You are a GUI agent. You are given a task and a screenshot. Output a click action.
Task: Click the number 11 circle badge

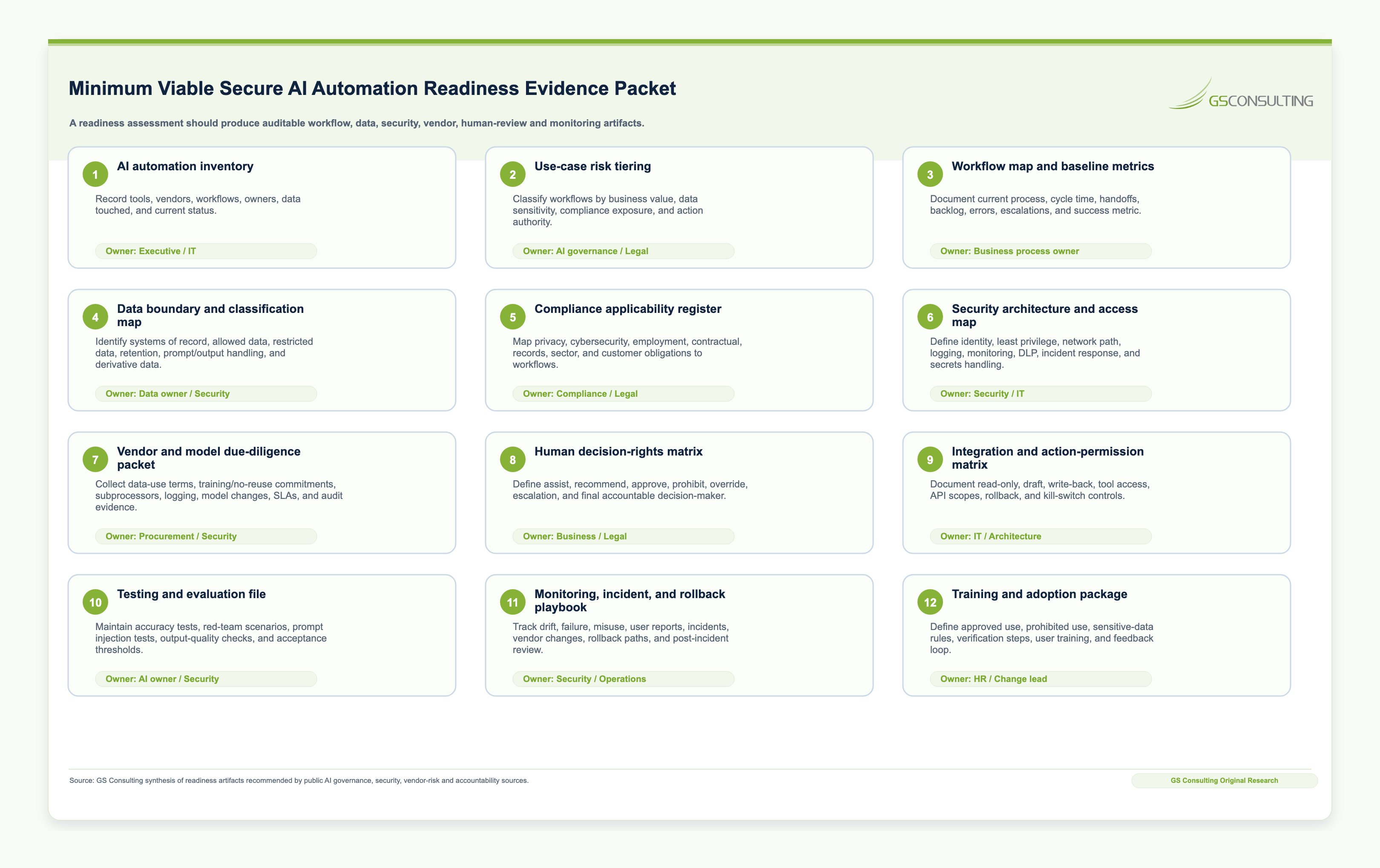pyautogui.click(x=512, y=602)
